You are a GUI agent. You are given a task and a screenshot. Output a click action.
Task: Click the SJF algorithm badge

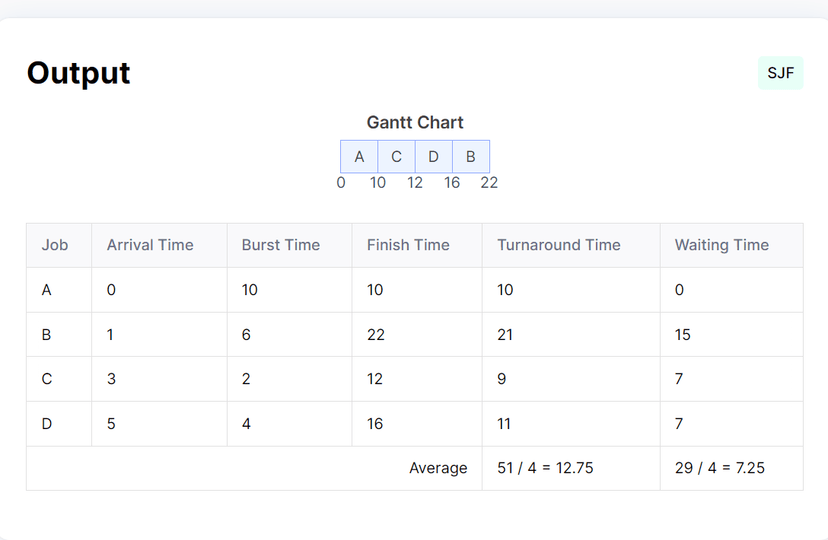point(780,73)
